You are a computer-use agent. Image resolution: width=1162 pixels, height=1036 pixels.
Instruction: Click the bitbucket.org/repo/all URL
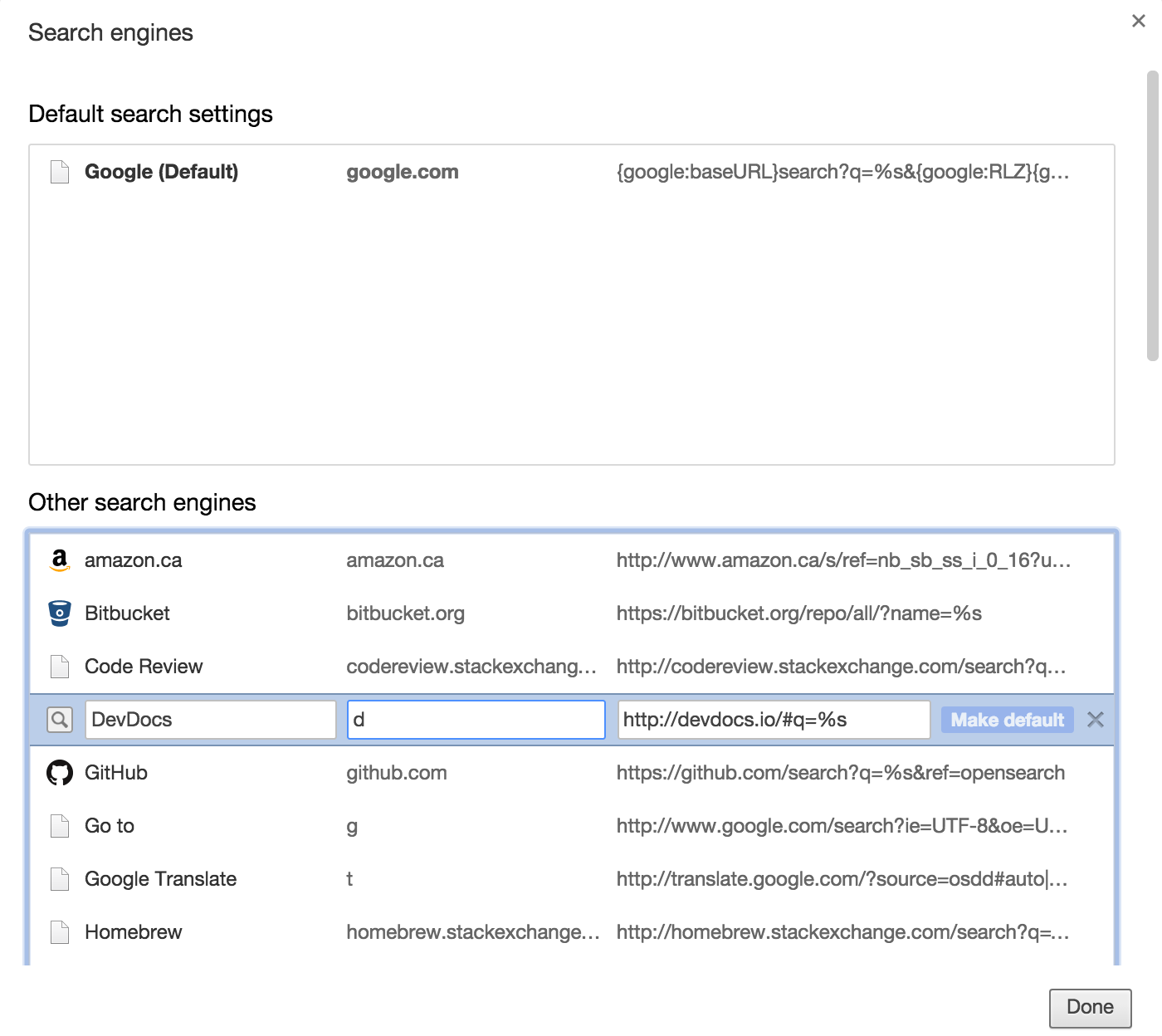point(798,613)
